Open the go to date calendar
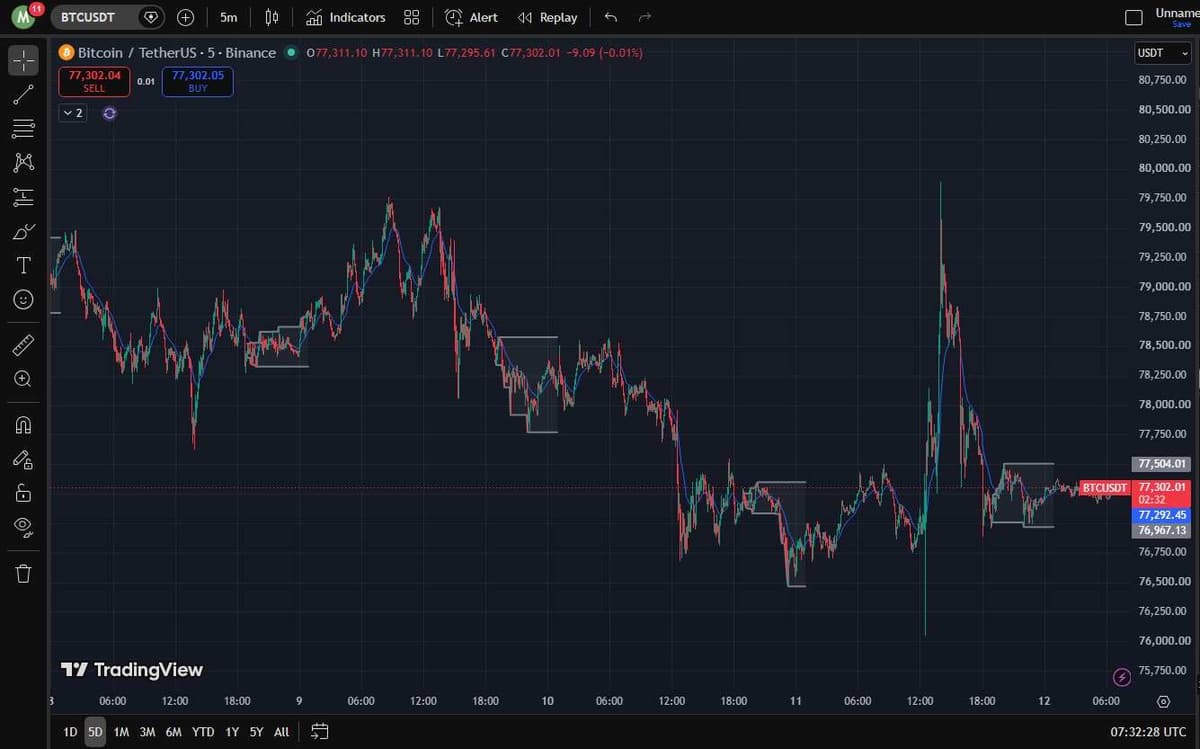Viewport: 1200px width, 749px height. pos(320,732)
